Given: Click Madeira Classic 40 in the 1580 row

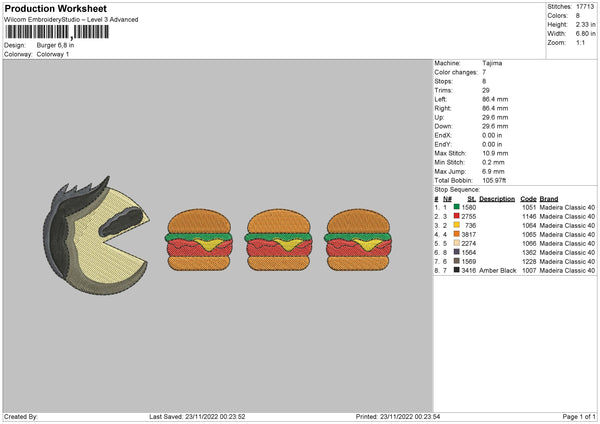Looking at the screenshot, I should (567, 207).
